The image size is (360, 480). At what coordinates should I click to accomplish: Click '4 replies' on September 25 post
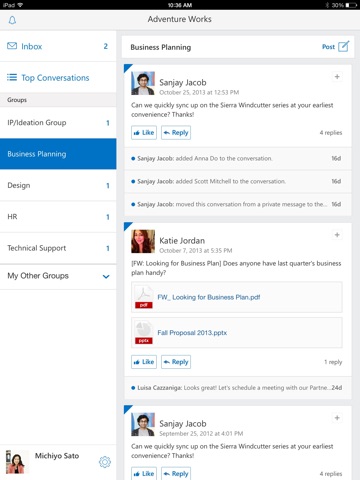coord(331,474)
